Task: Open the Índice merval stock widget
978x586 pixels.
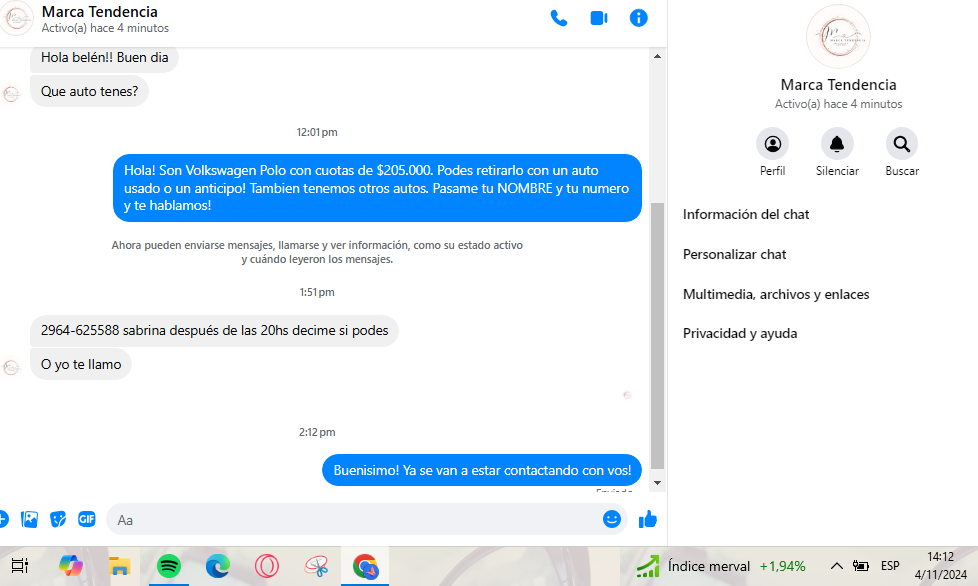Action: 721,566
